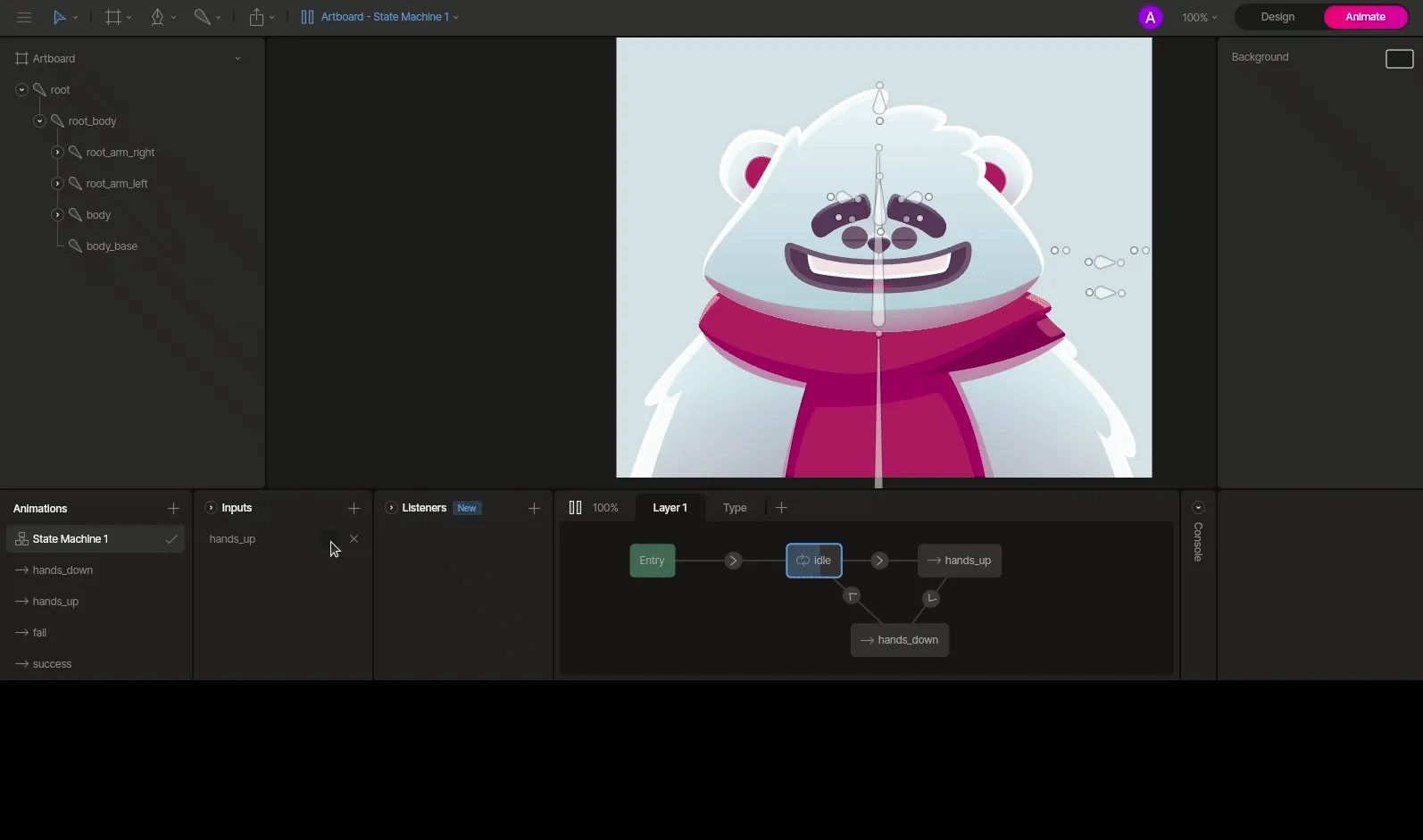This screenshot has width=1423, height=840.
Task: Select the hands_down state node in graph
Action: pos(899,640)
